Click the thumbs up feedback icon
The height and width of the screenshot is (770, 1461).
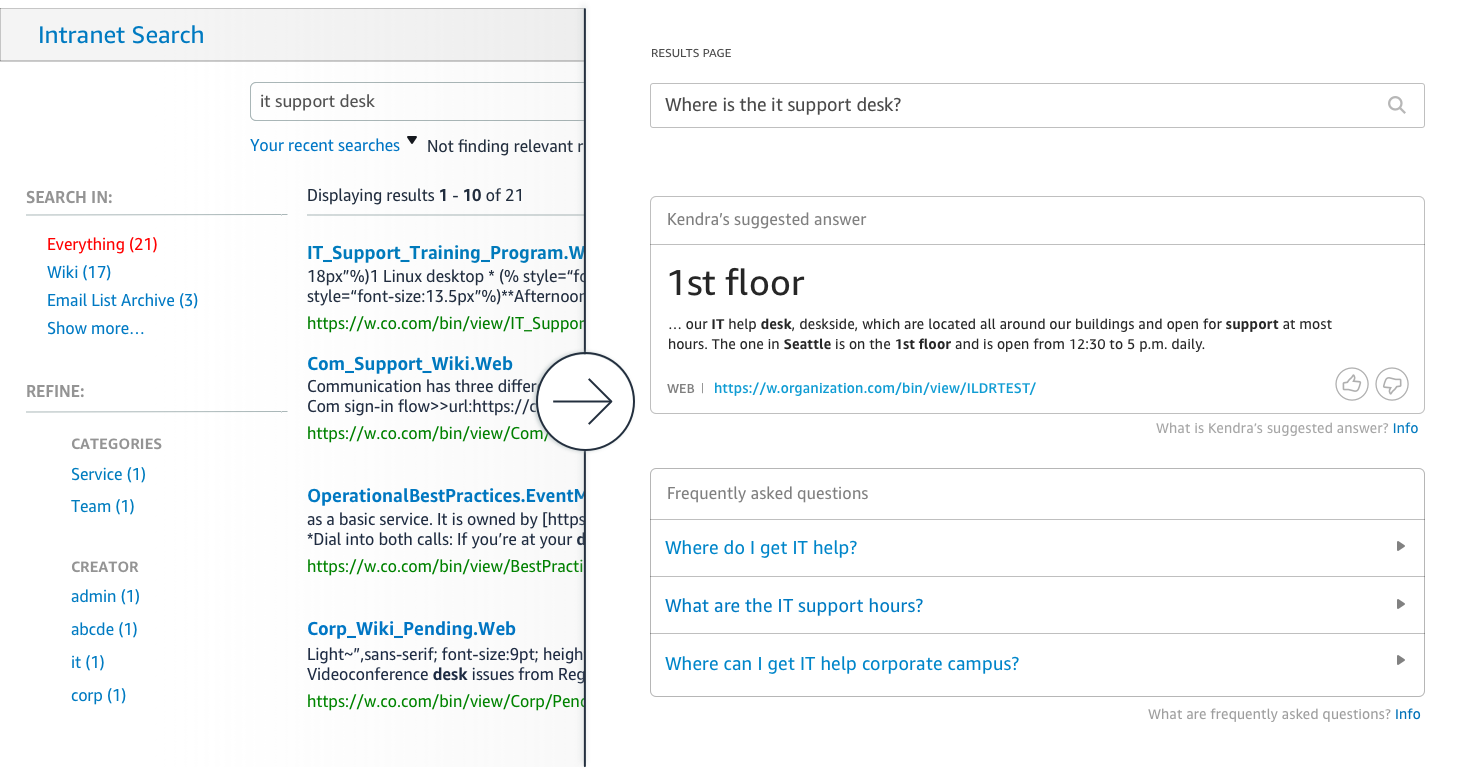(x=1351, y=383)
